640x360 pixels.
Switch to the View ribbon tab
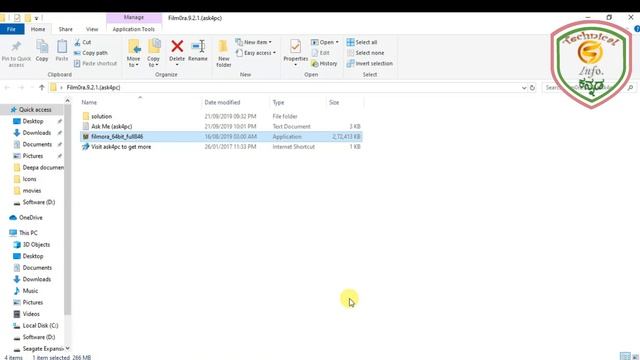pos(92,29)
